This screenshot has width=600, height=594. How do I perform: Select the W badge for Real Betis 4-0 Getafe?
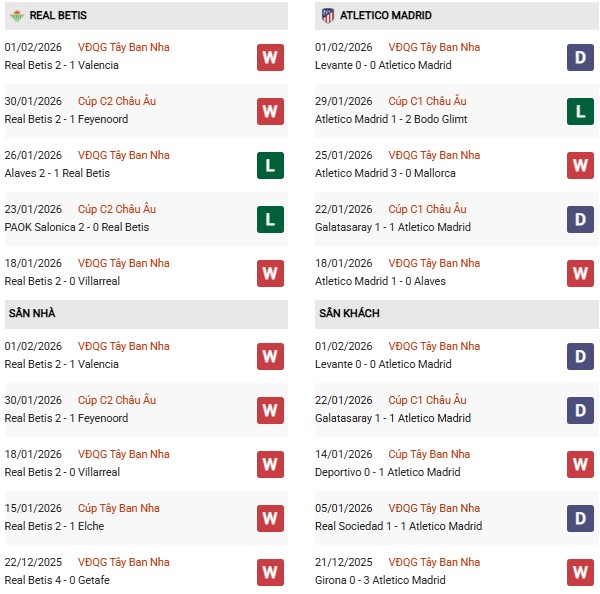click(270, 572)
